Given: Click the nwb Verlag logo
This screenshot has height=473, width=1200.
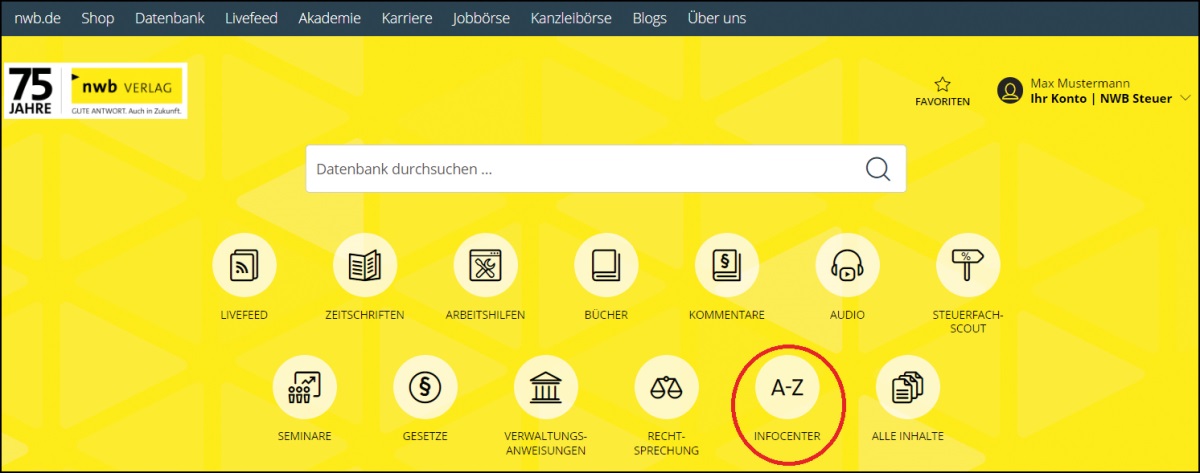Looking at the screenshot, I should pos(128,92).
